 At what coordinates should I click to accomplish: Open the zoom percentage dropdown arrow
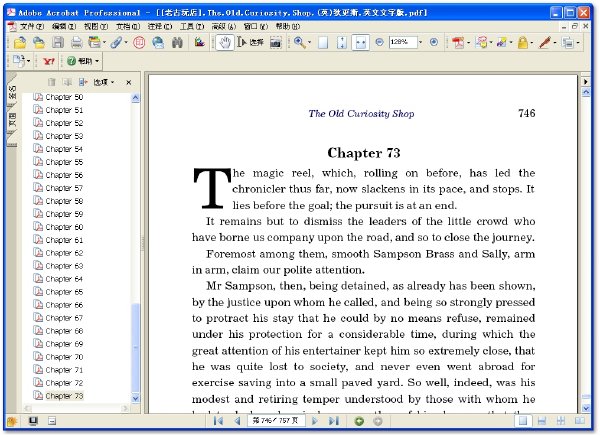pos(421,42)
